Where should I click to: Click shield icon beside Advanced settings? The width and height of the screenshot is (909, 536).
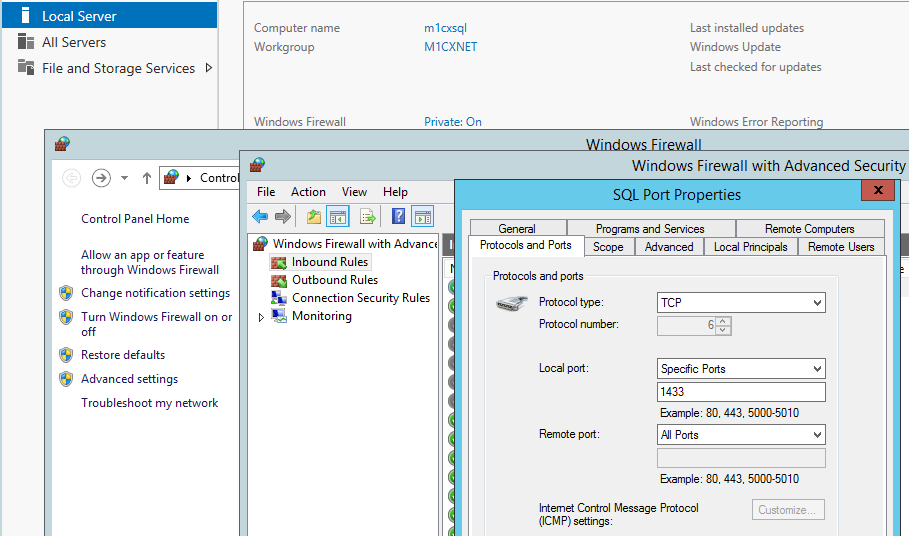click(66, 379)
